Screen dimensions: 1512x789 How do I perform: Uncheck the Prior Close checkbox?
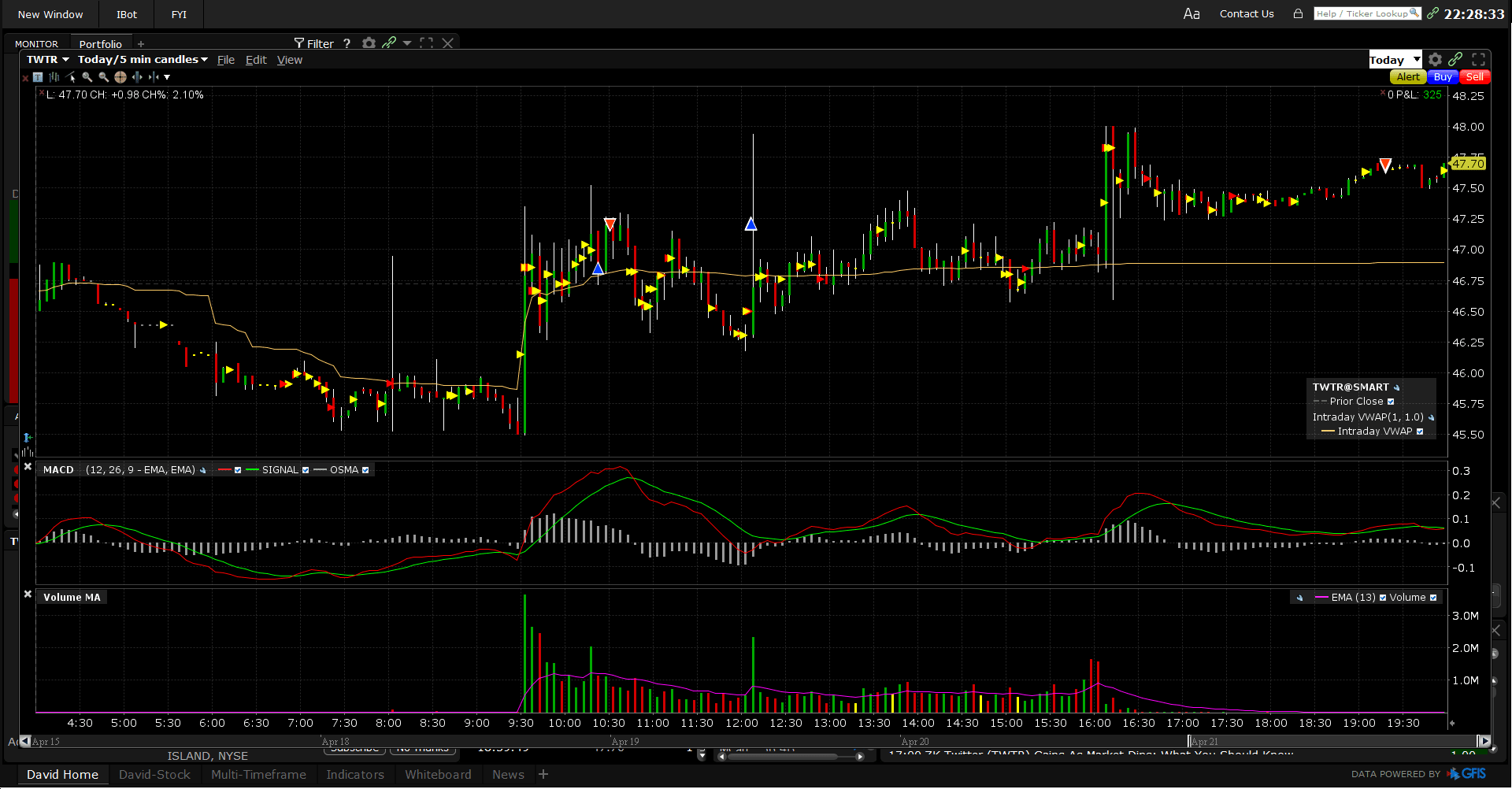[x=1391, y=402]
